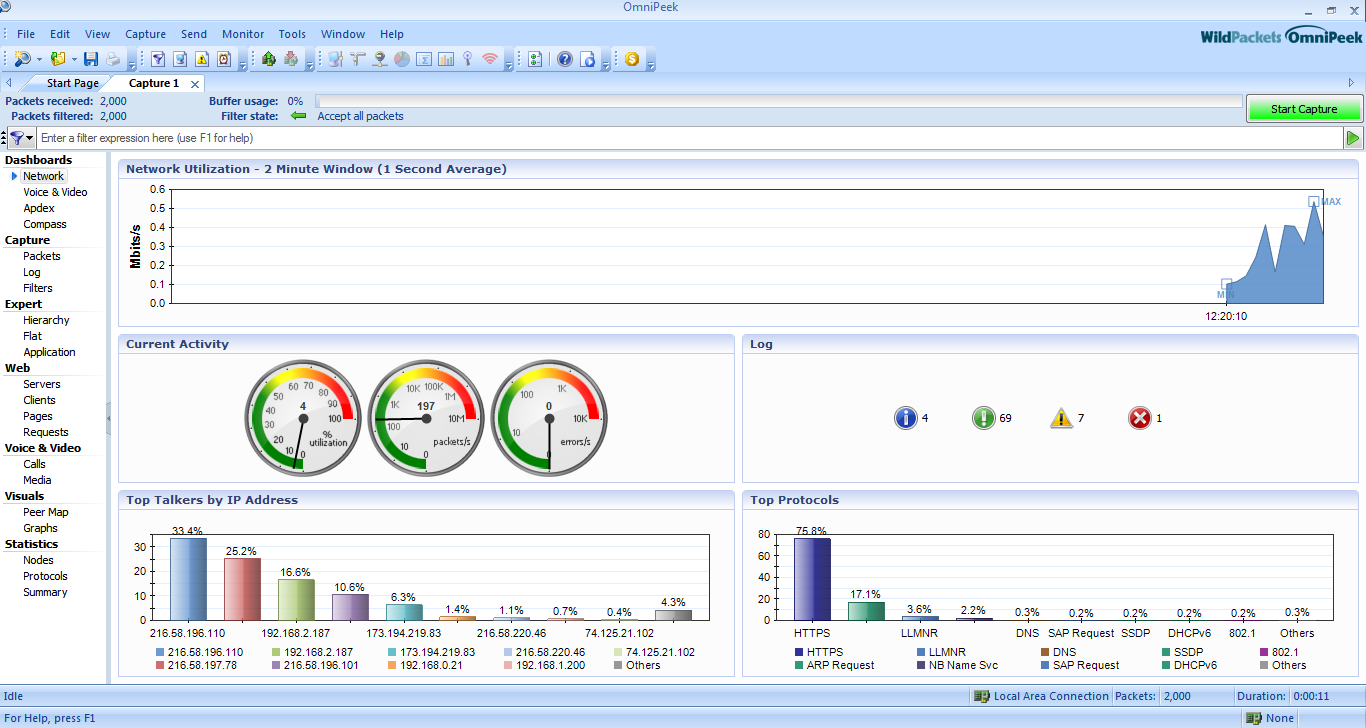Open the funnel Filters icon in main toolbar
1366x728 pixels.
(158, 59)
